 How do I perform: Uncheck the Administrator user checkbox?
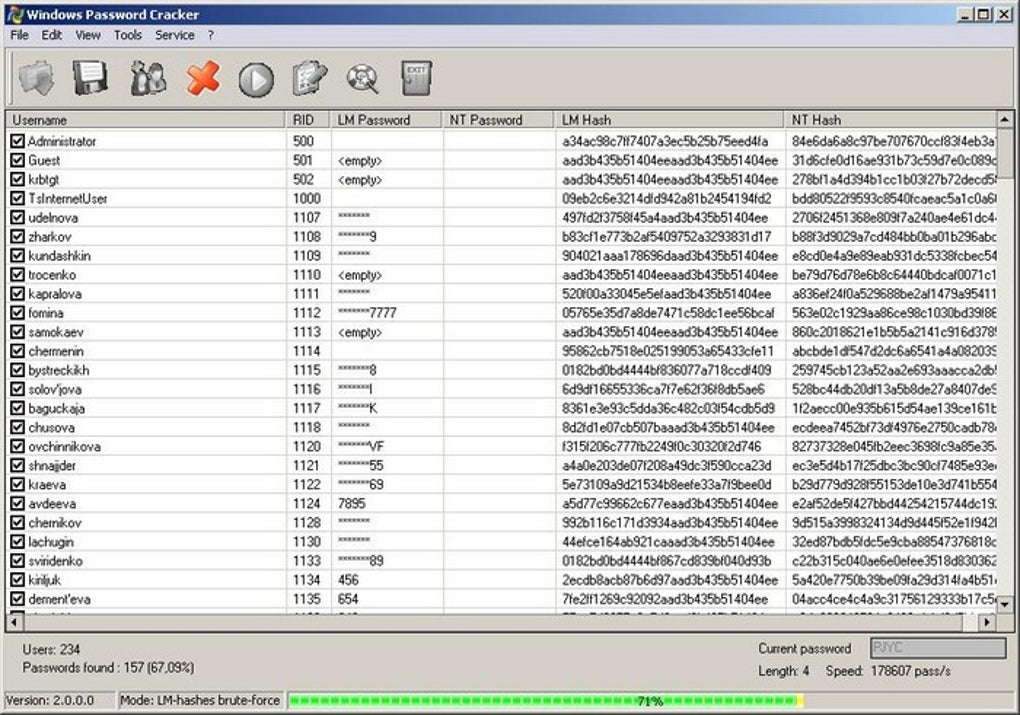coord(18,141)
